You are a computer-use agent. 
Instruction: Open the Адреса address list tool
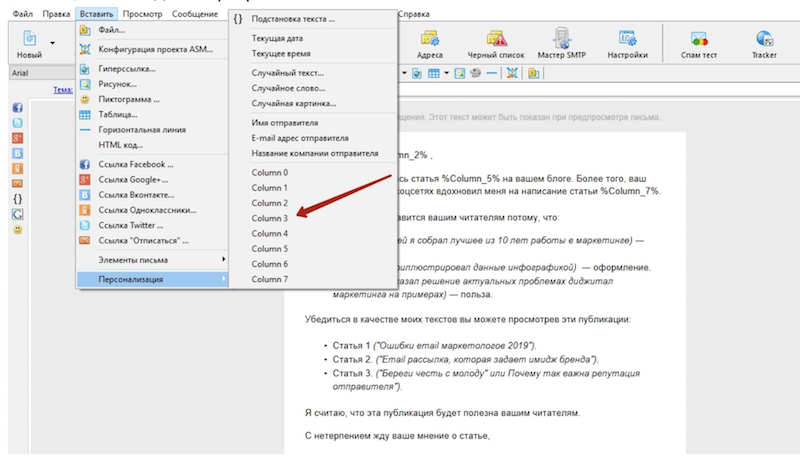pos(430,44)
